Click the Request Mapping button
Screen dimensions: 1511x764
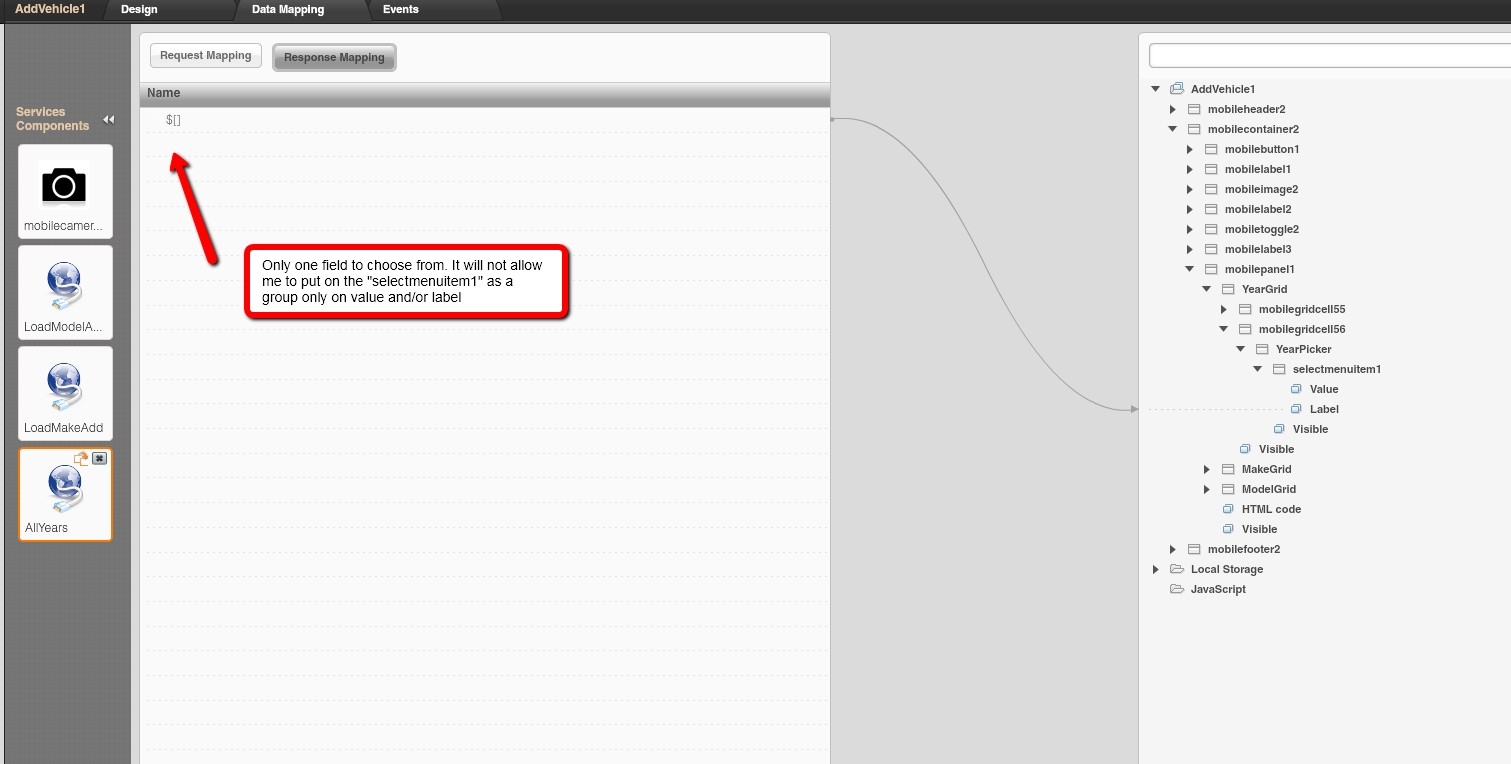206,56
